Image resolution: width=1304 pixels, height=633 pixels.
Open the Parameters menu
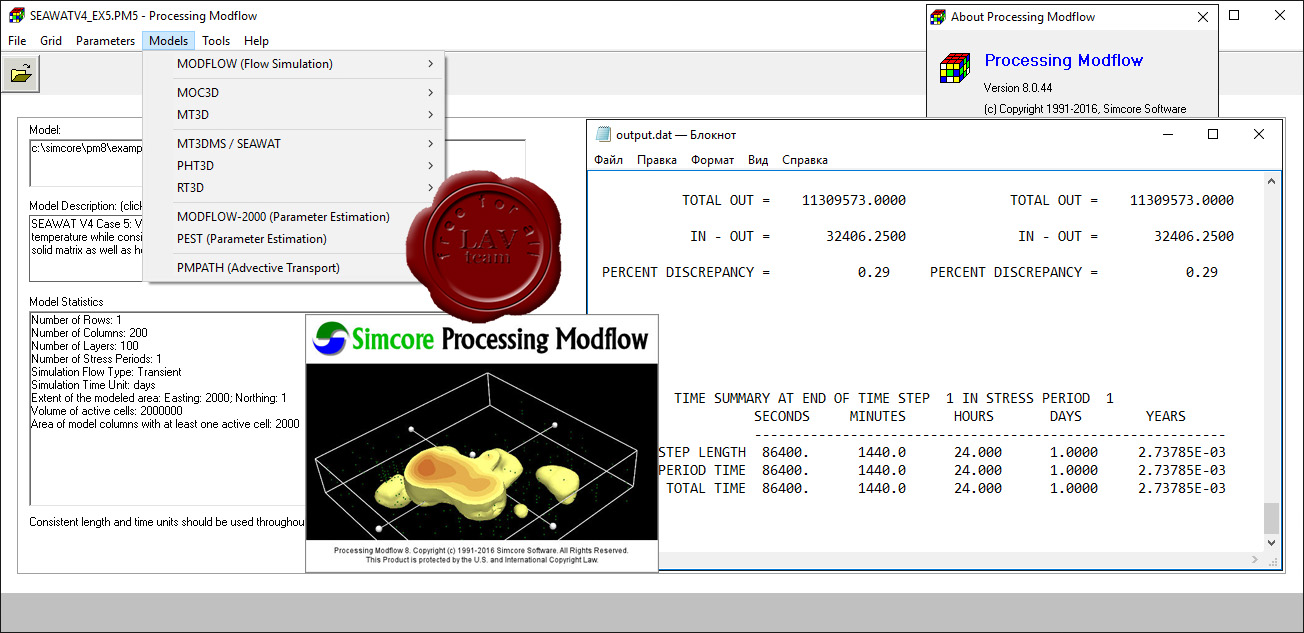(105, 41)
